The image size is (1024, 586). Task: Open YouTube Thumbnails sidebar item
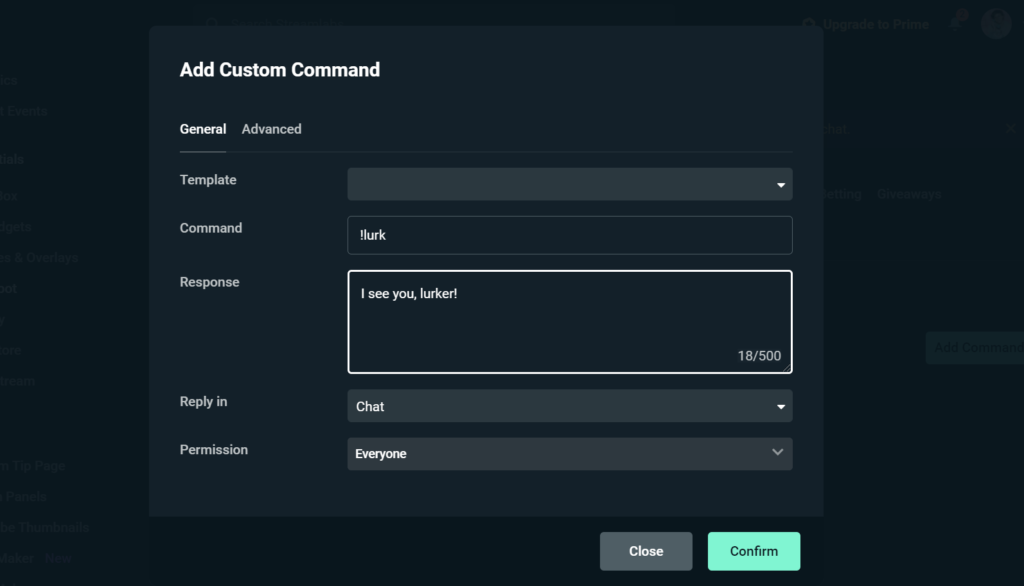[x=44, y=527]
